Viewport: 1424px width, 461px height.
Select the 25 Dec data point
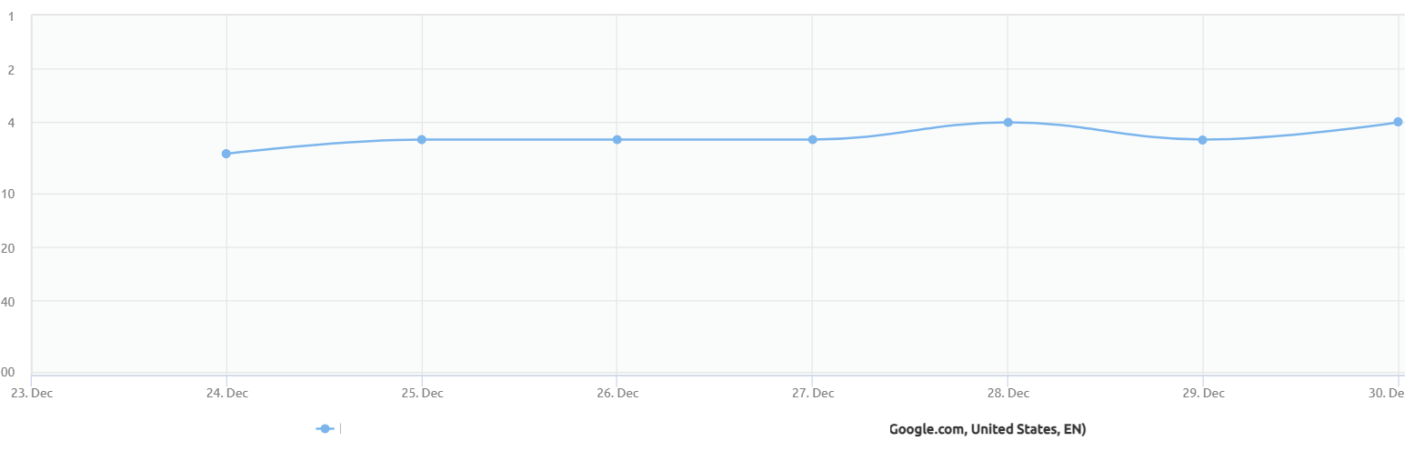422,139
